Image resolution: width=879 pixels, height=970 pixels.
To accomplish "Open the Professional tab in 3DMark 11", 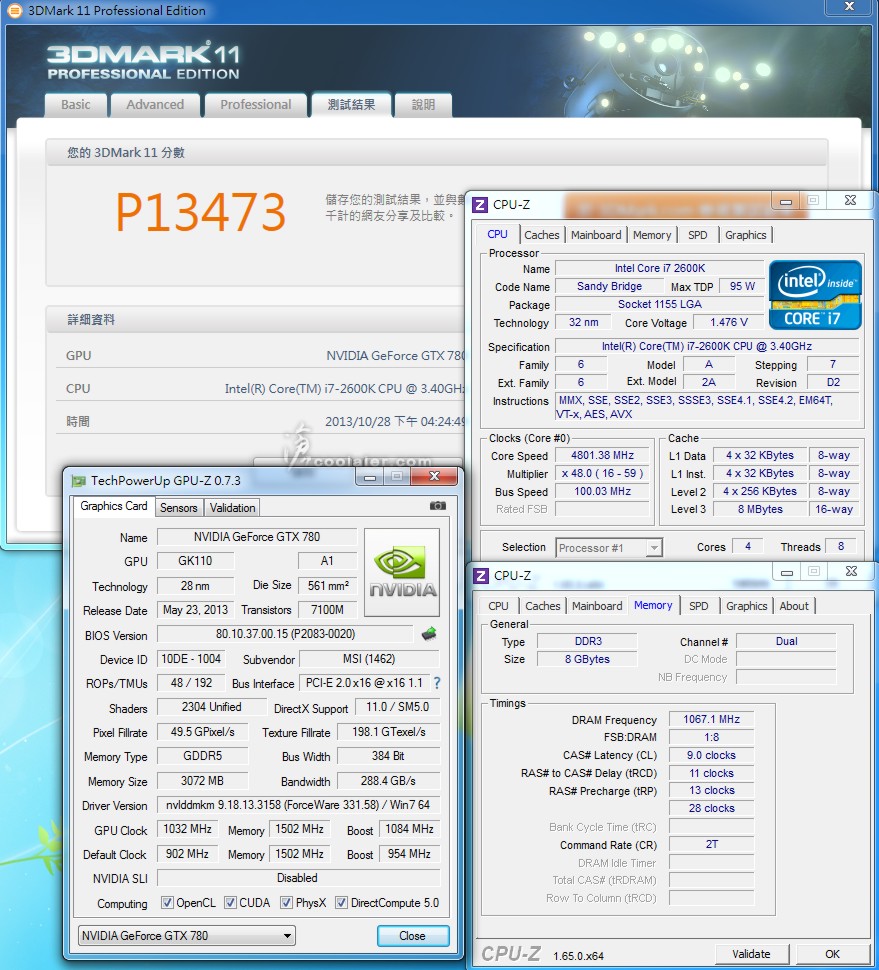I will (255, 105).
